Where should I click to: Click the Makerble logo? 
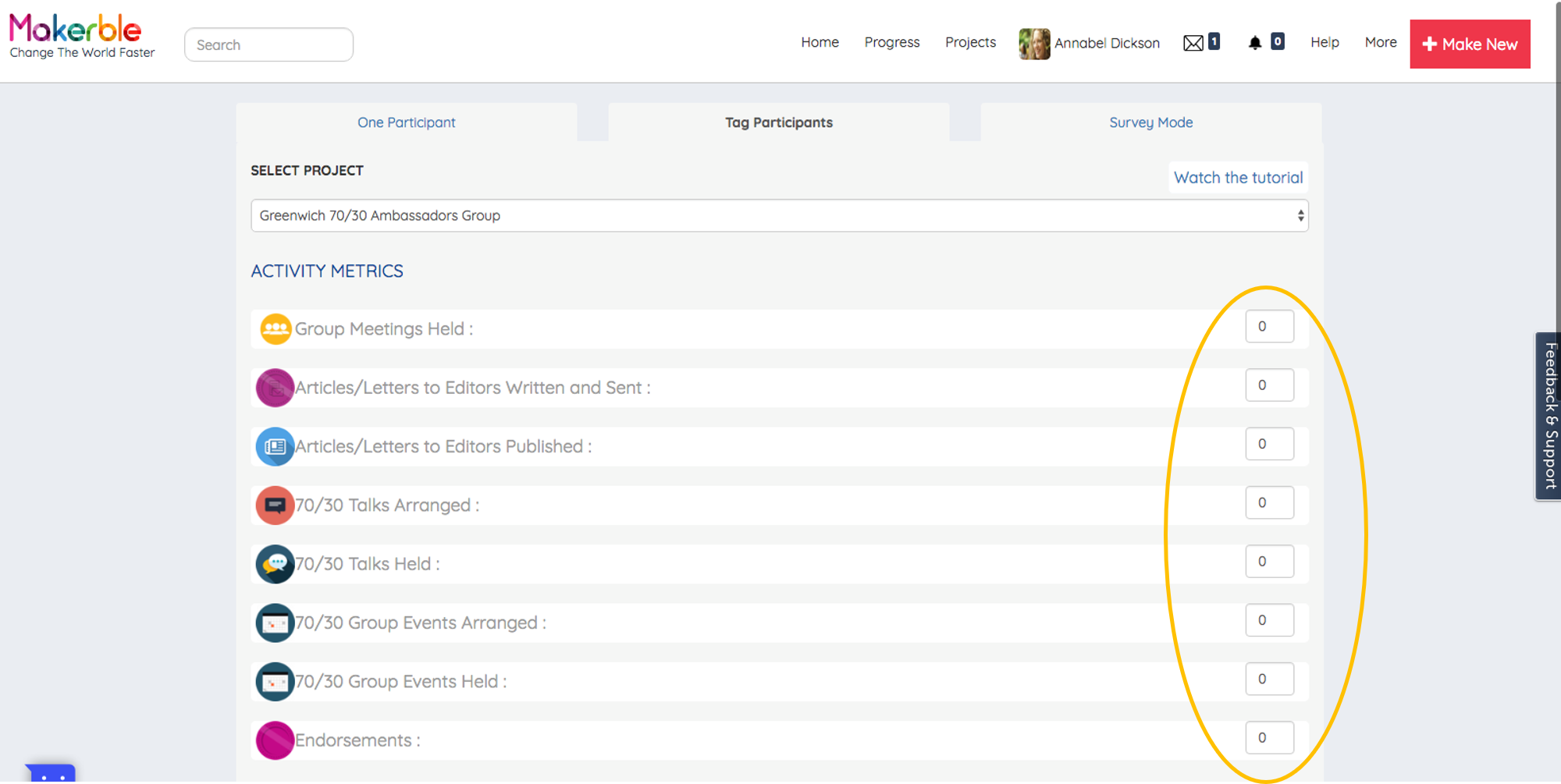[81, 36]
